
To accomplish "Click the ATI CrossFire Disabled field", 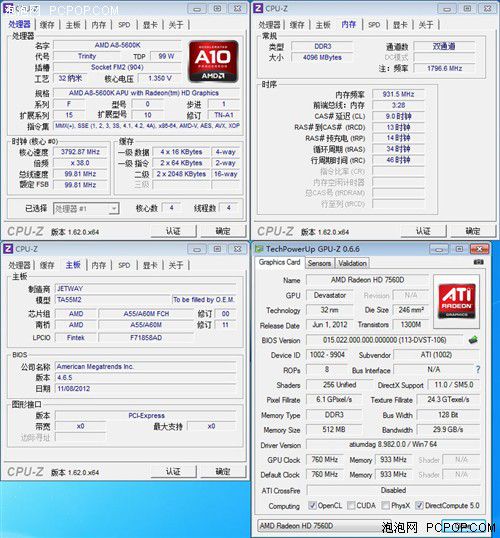I will click(x=393, y=490).
